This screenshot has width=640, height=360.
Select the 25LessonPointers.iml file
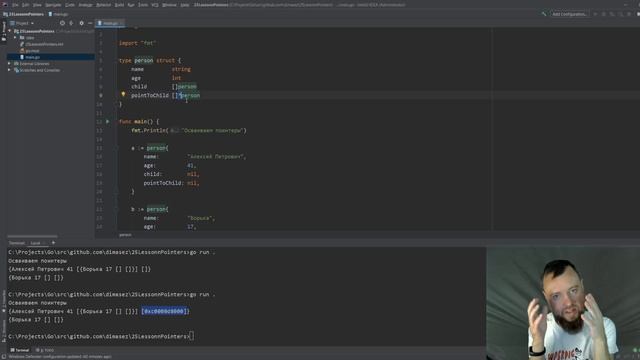tap(44, 44)
